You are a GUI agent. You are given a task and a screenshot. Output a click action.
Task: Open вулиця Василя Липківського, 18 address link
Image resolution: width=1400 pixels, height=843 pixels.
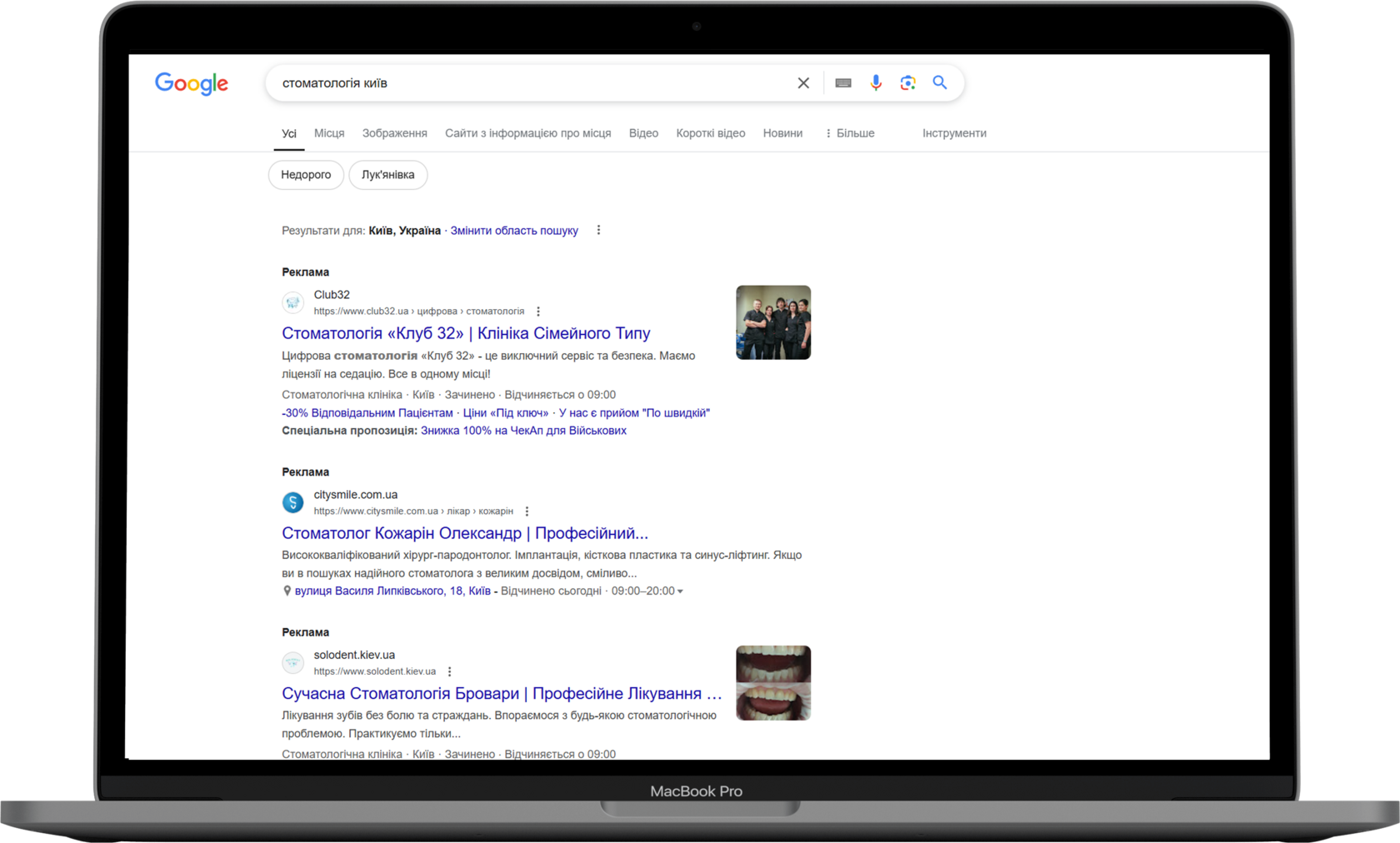tap(392, 591)
